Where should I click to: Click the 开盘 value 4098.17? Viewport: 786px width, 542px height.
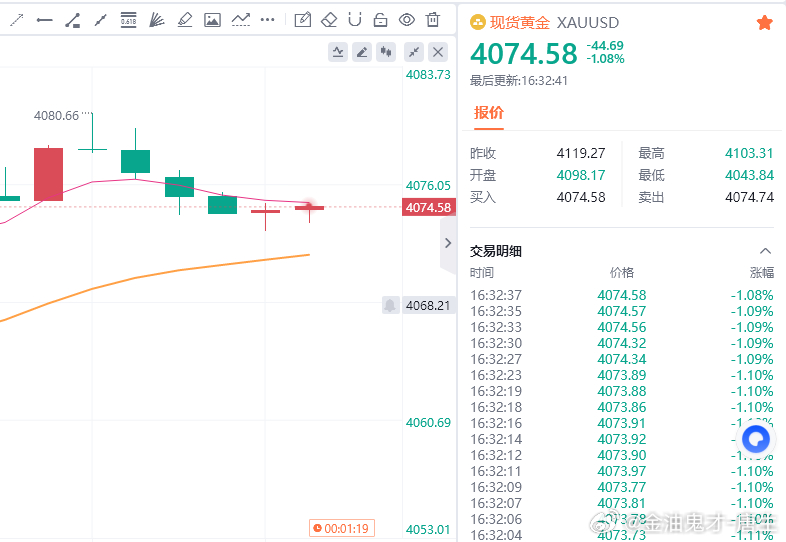(x=581, y=175)
